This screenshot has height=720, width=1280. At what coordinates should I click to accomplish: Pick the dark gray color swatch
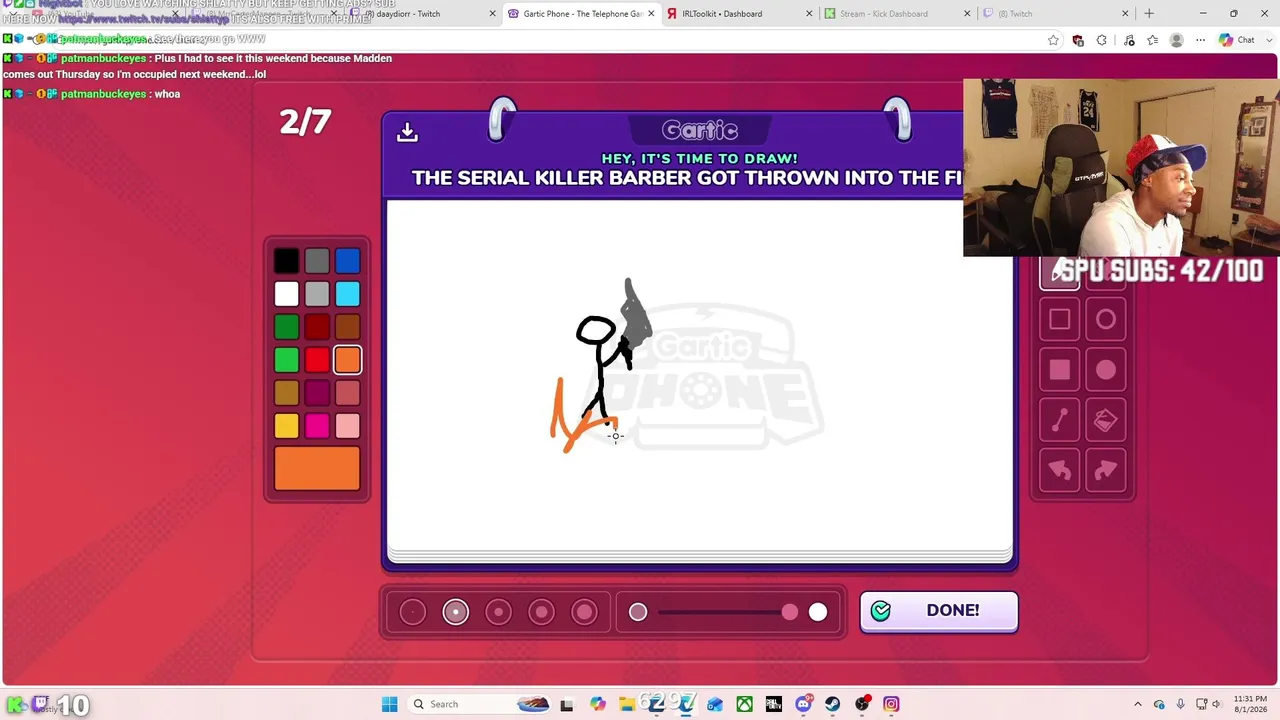pos(317,261)
